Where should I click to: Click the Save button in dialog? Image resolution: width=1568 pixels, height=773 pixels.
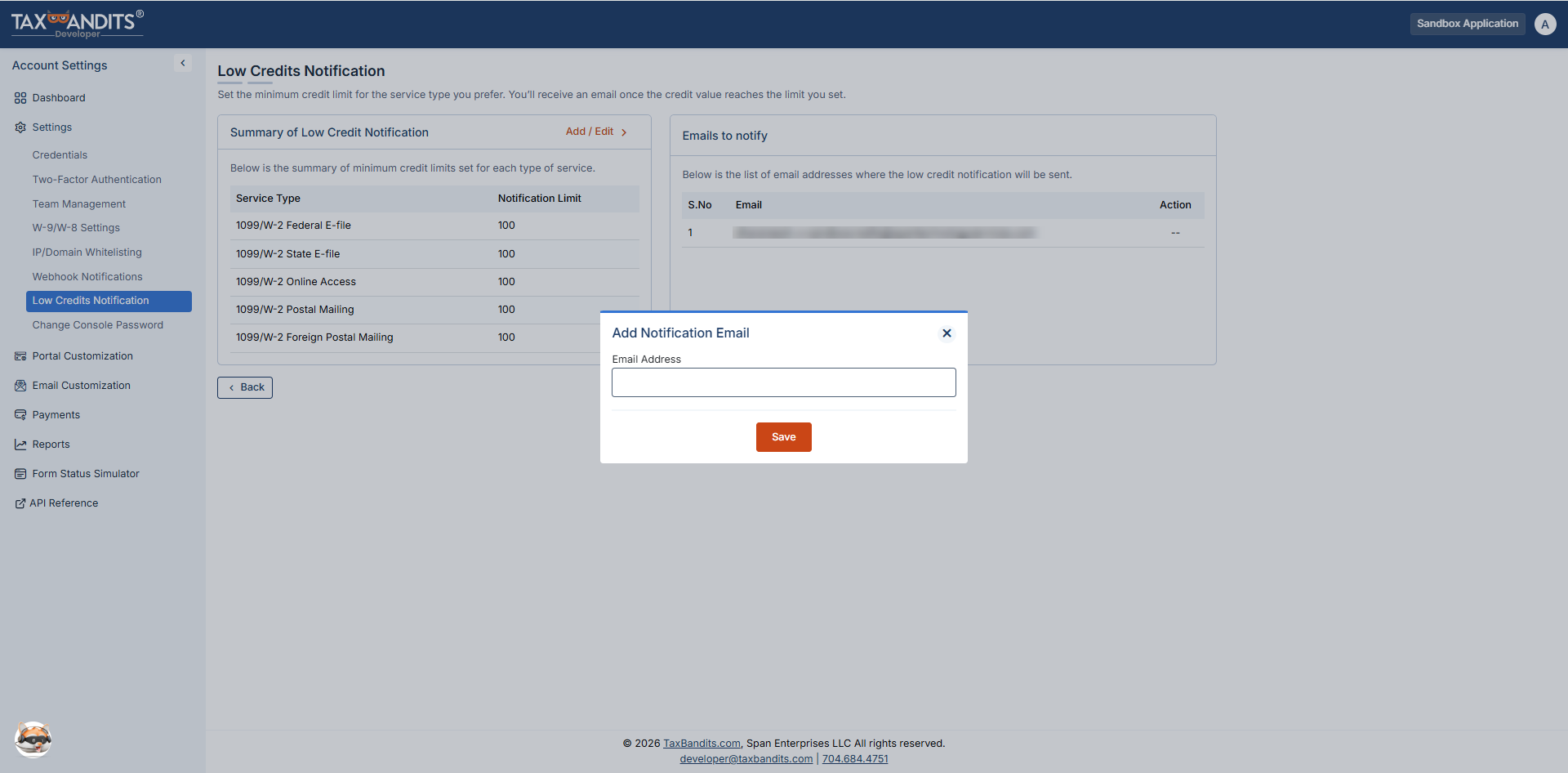[783, 437]
